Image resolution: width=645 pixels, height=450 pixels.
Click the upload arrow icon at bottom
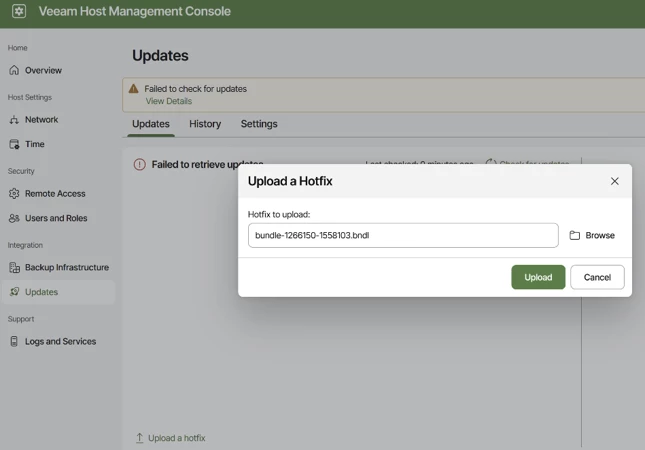139,438
